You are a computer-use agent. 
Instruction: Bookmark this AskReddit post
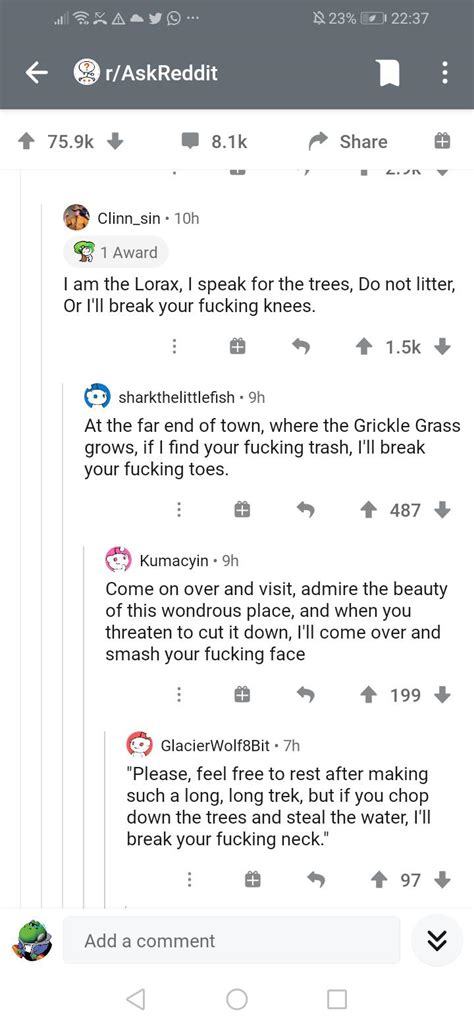[389, 74]
